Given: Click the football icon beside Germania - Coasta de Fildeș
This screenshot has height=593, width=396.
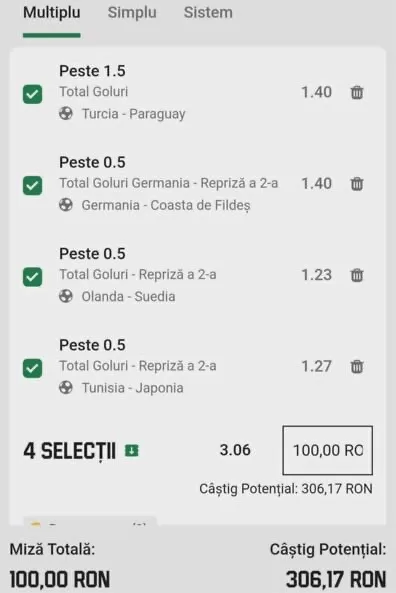Looking at the screenshot, I should coord(66,205).
